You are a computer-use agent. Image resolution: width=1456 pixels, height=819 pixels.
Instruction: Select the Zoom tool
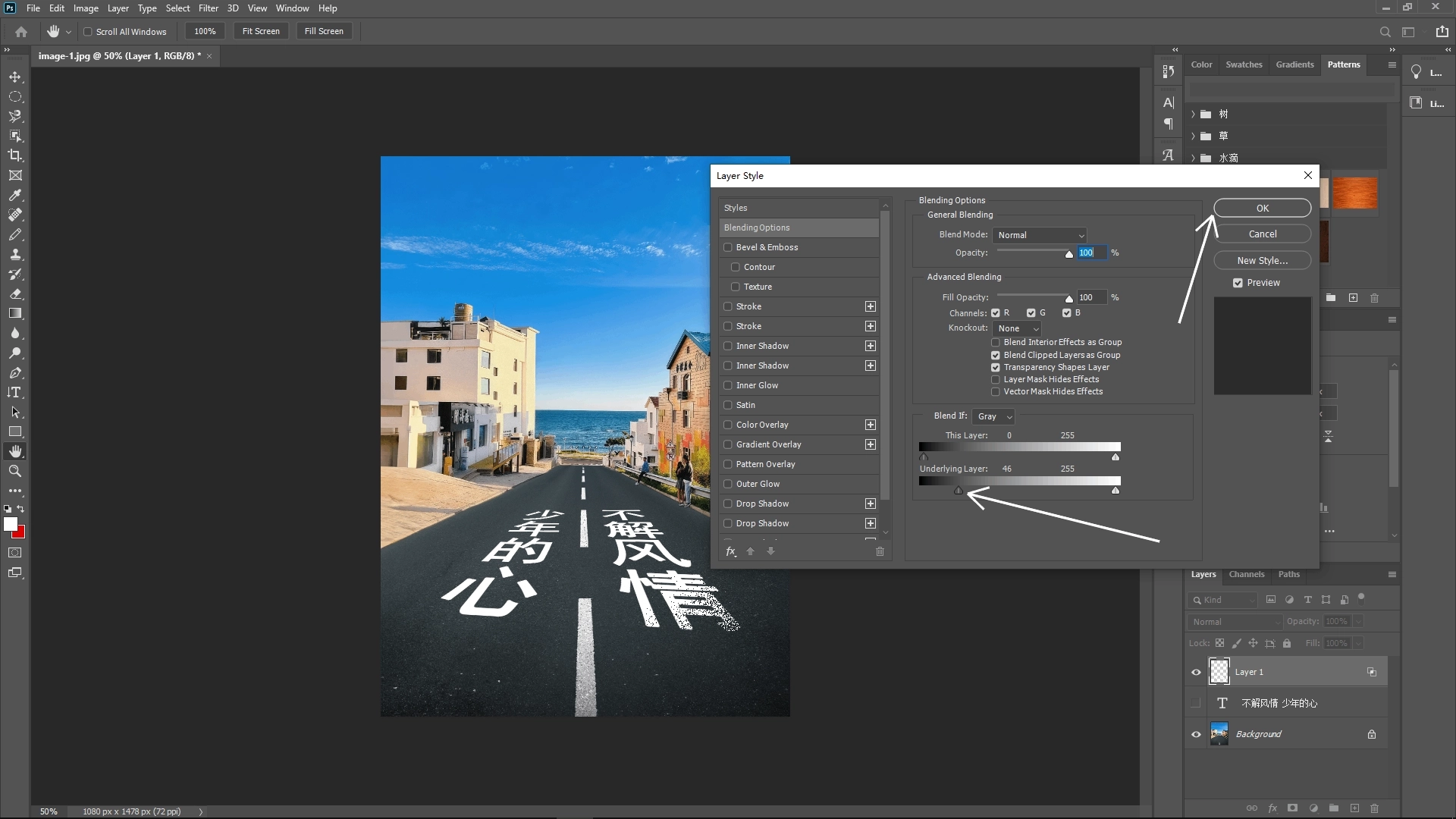coord(15,471)
